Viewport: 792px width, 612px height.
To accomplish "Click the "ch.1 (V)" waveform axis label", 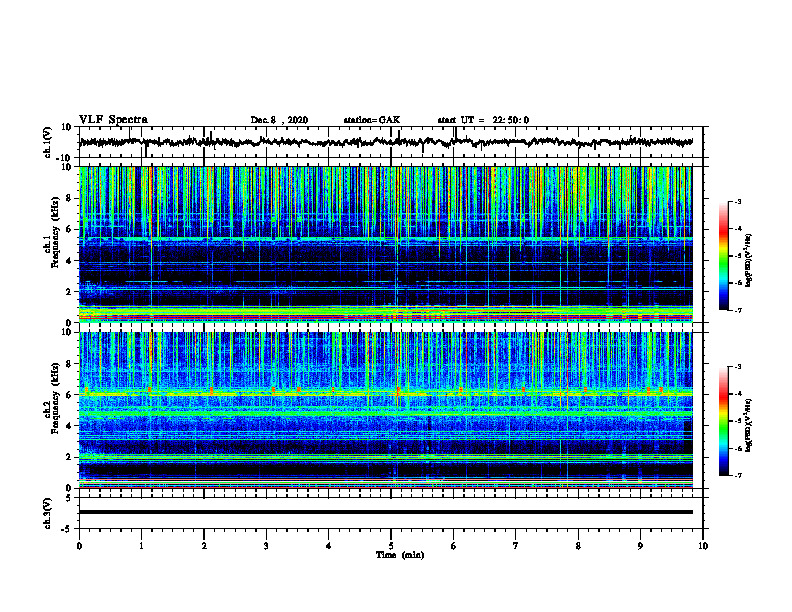I will click(x=47, y=142).
